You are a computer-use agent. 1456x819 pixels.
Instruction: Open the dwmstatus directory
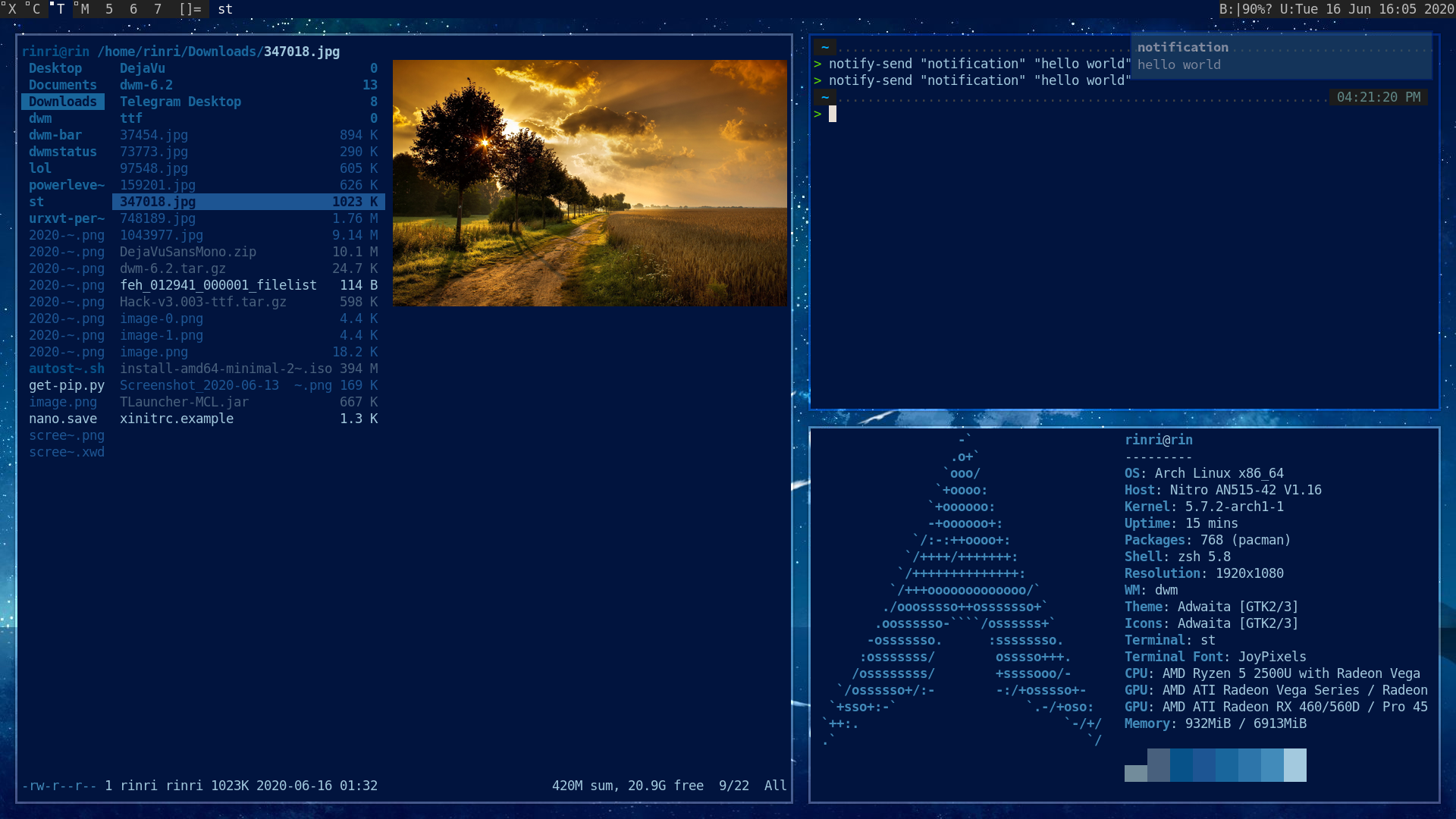click(x=63, y=152)
